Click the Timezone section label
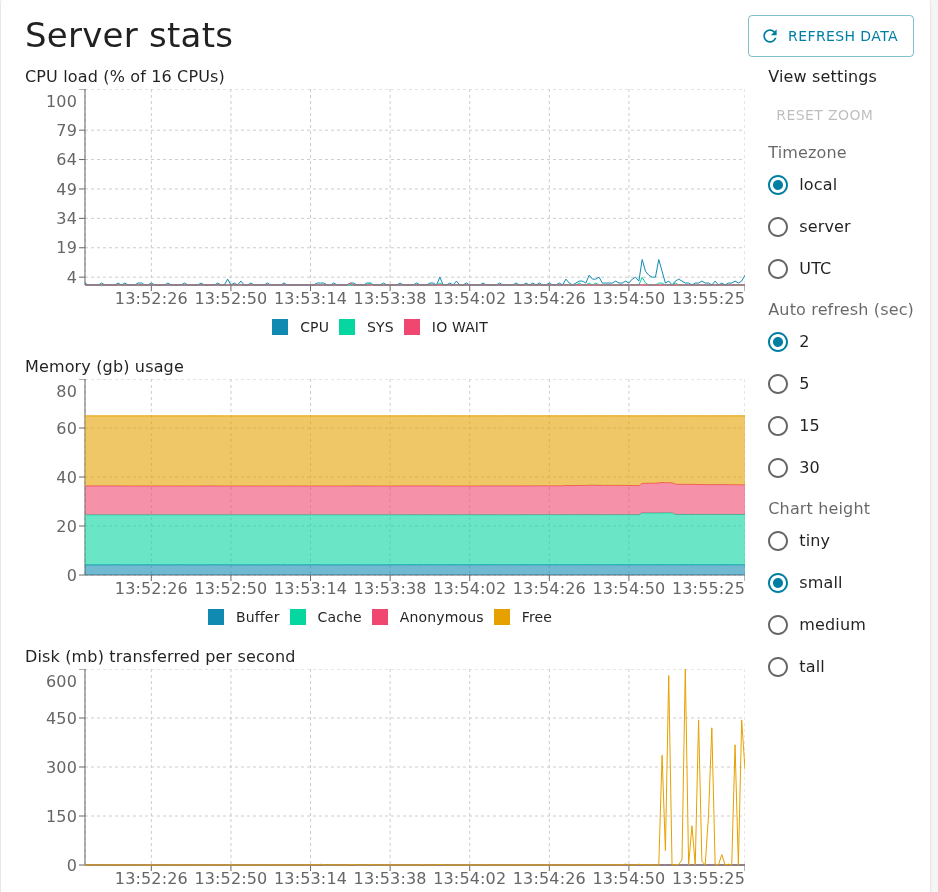 tap(807, 153)
